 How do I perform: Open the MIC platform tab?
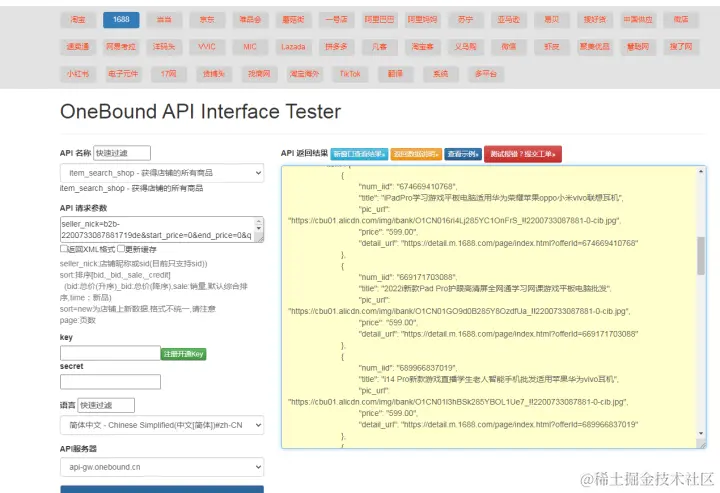tap(250, 47)
